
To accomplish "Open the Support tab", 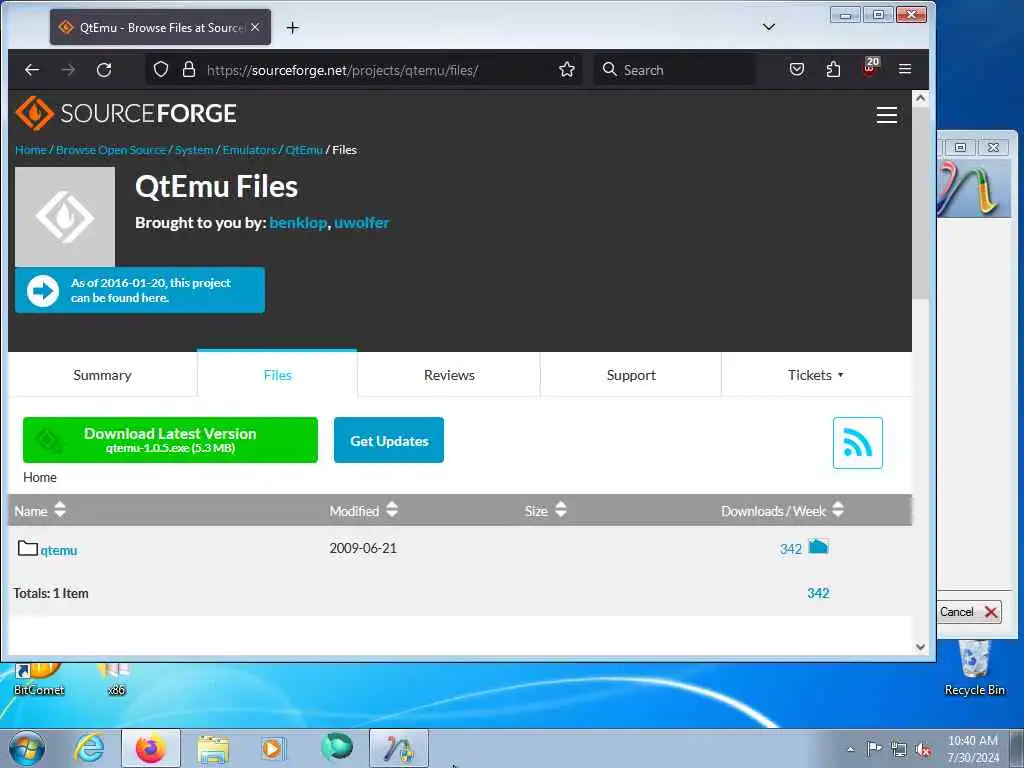I will (x=631, y=375).
